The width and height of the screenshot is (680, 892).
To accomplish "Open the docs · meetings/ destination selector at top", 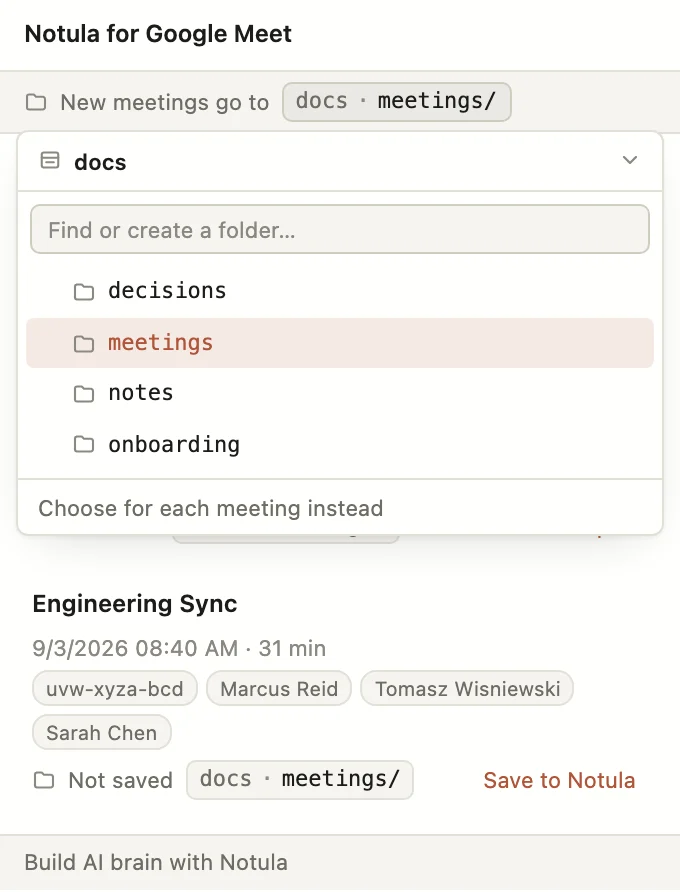I will coord(397,102).
